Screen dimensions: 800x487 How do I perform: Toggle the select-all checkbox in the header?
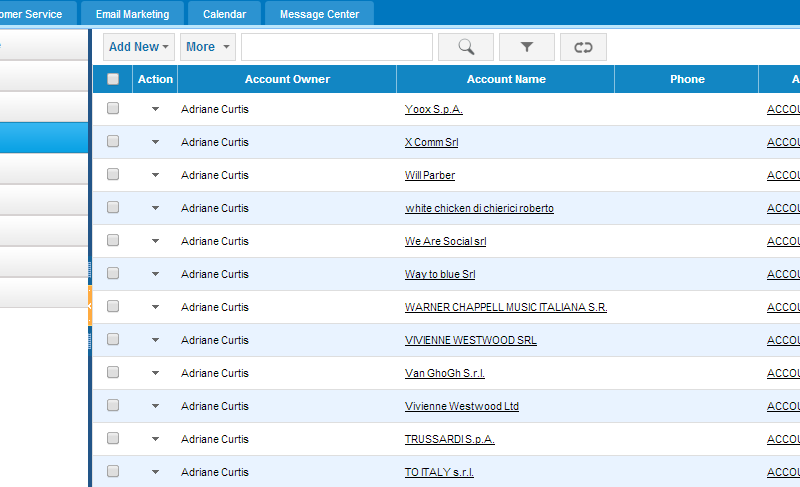point(113,79)
